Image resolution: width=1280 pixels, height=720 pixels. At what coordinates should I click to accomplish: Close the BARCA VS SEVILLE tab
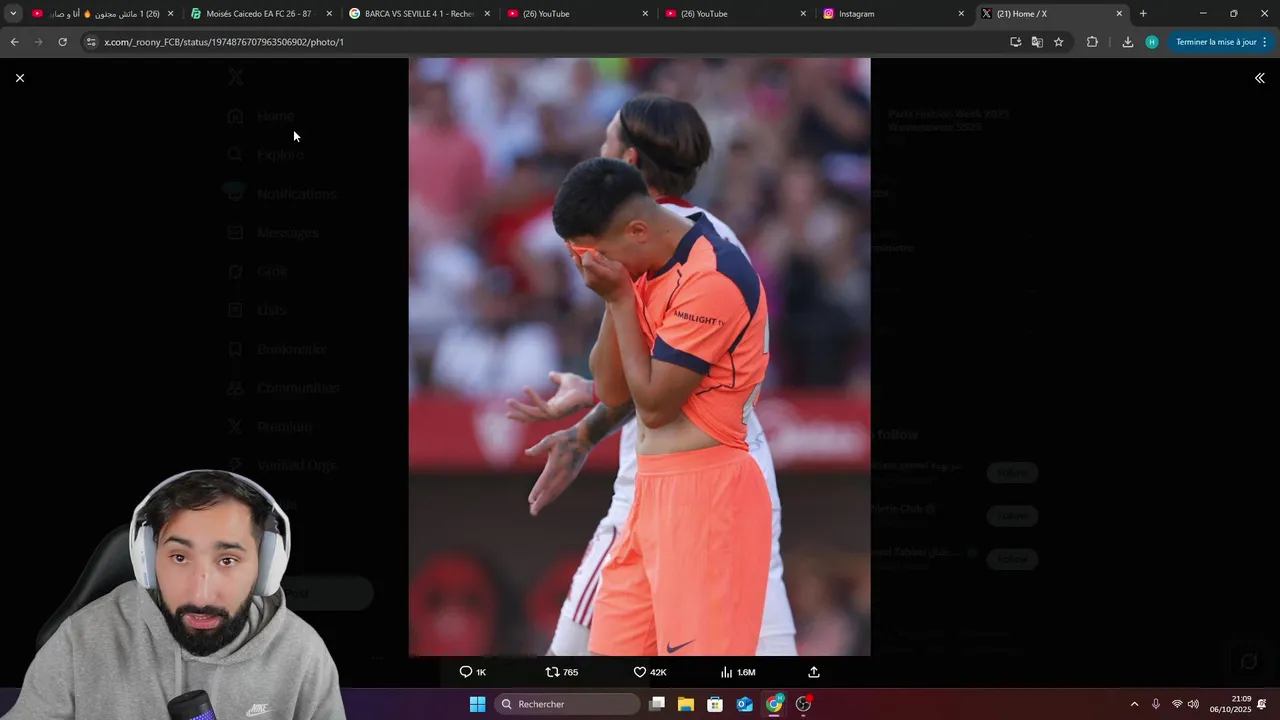point(487,14)
